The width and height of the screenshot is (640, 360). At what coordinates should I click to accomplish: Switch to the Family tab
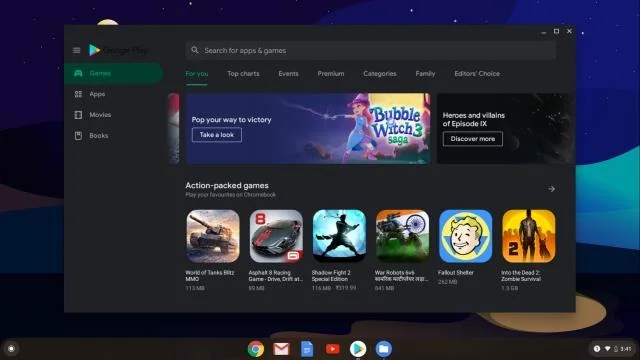pos(425,73)
